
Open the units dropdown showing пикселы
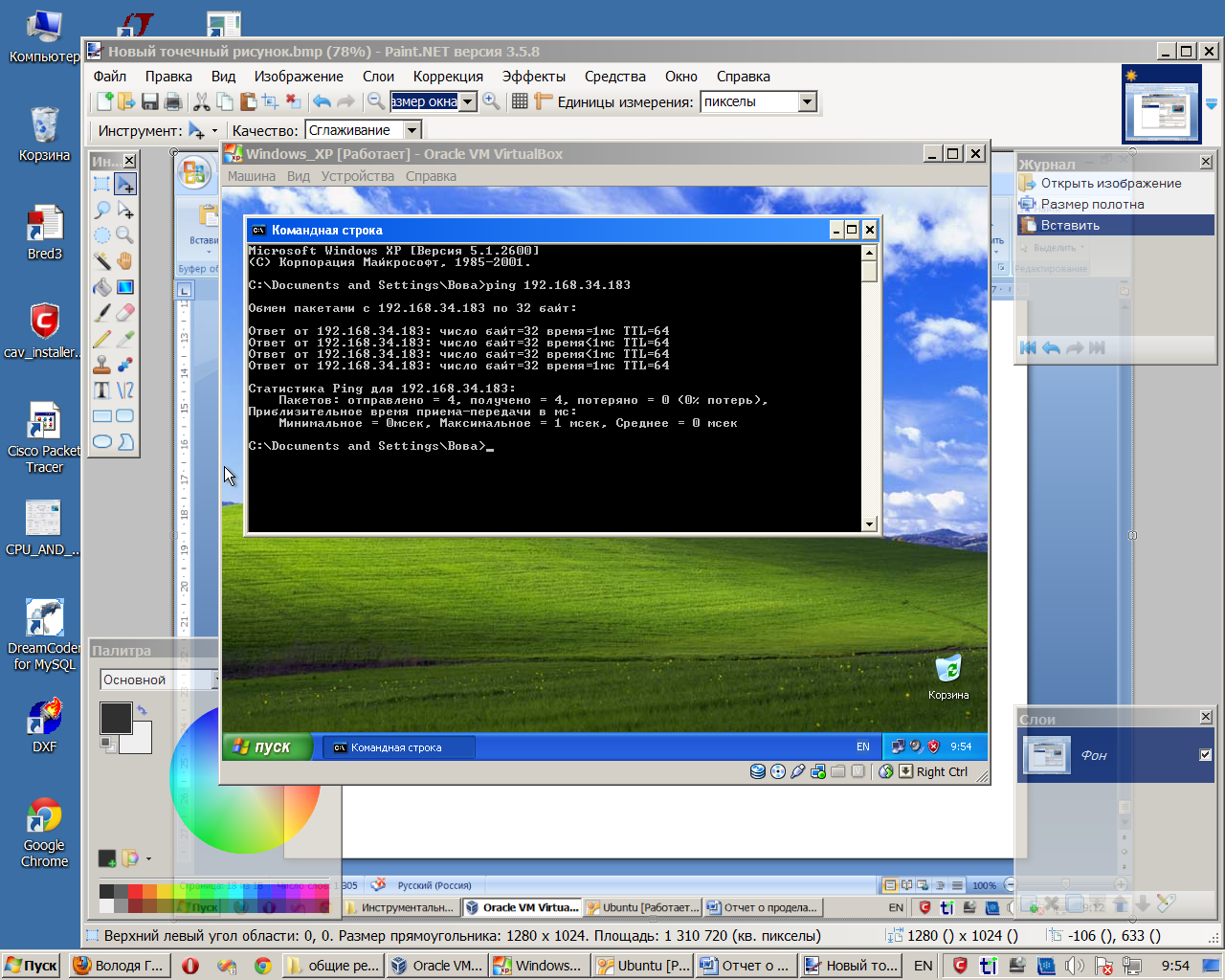point(807,101)
